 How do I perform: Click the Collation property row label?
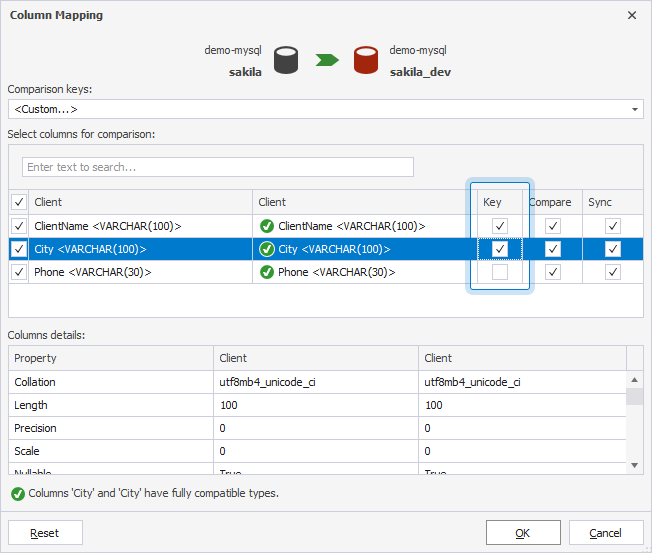(x=35, y=382)
